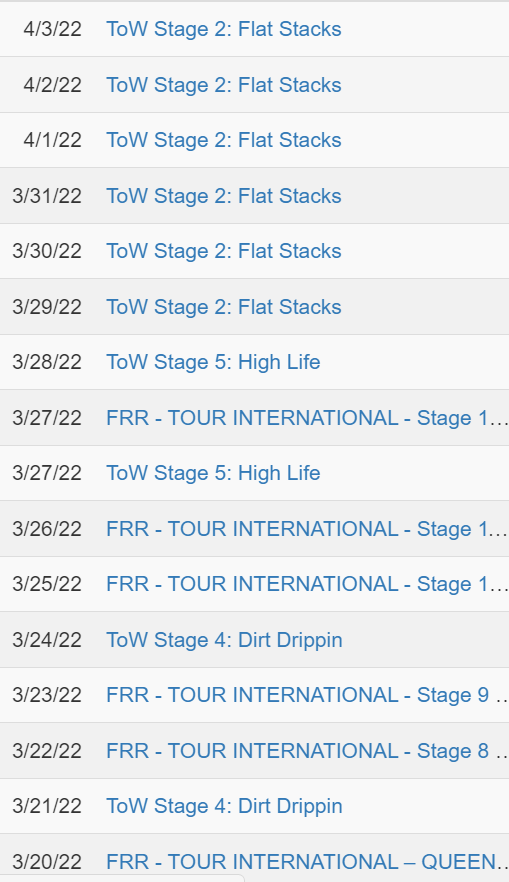
Task: Open the 3/22/22 FRR Tour International Stage 8 link
Action: 307,751
